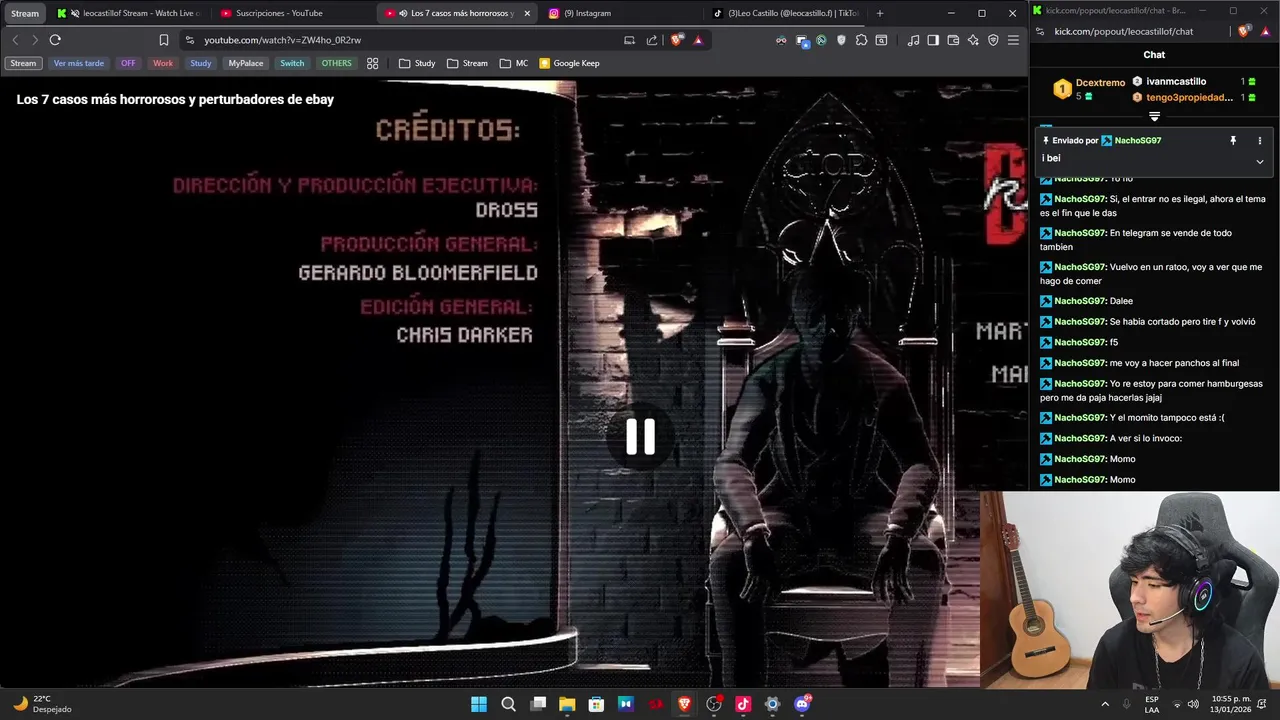1280x720 pixels.
Task: Open a new browser tab
Action: click(x=880, y=13)
